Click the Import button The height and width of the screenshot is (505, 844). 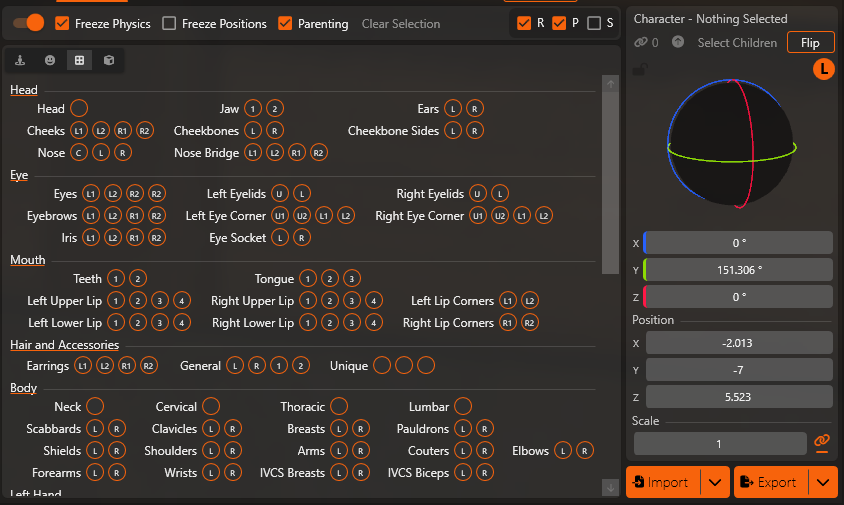663,482
